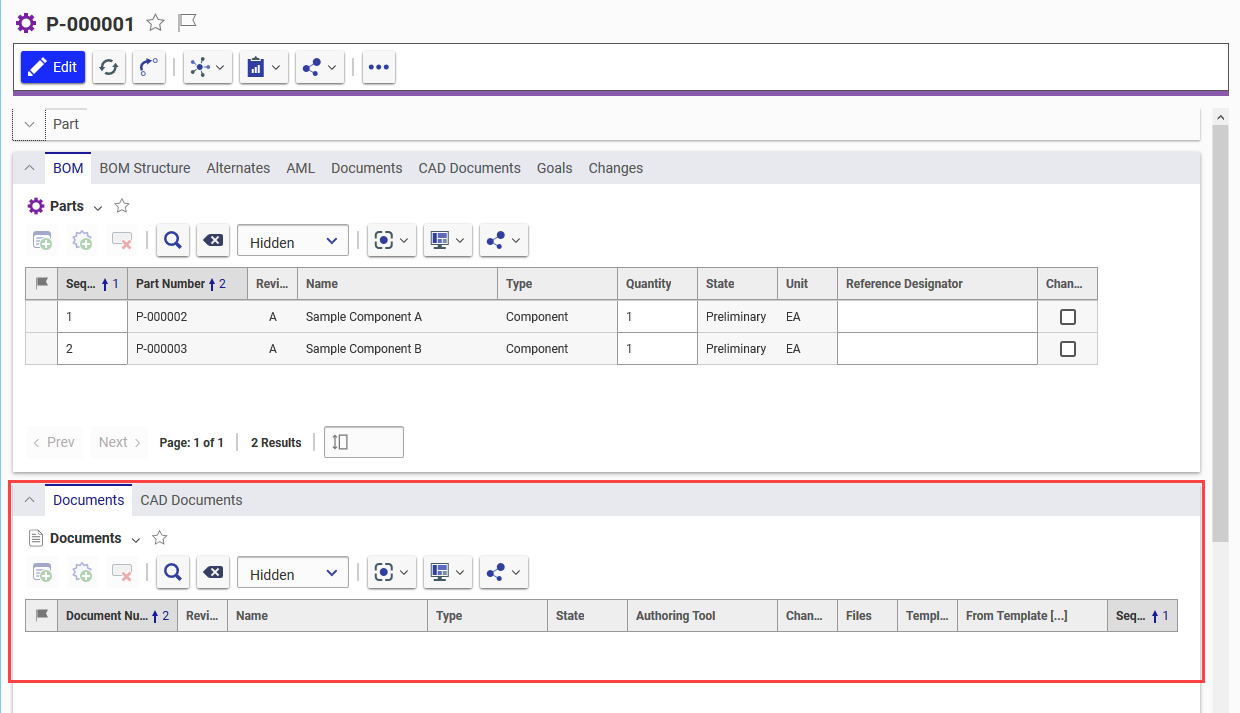
Task: Tick the Changes checkbox for P-000002 row
Action: pyautogui.click(x=1068, y=317)
